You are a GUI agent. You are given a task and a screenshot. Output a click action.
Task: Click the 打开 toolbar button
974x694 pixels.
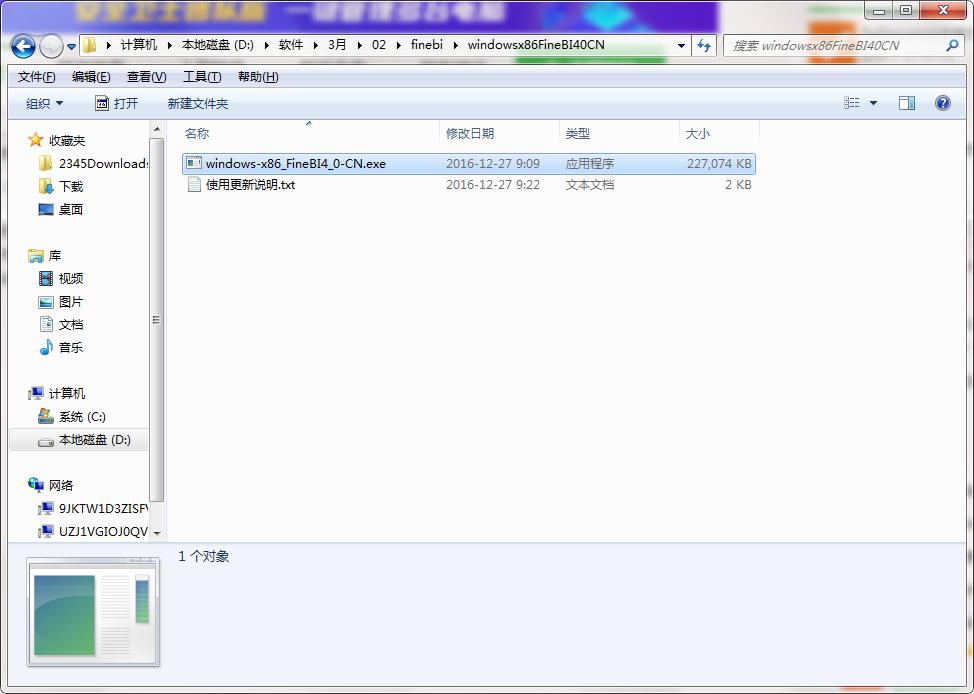pyautogui.click(x=116, y=103)
